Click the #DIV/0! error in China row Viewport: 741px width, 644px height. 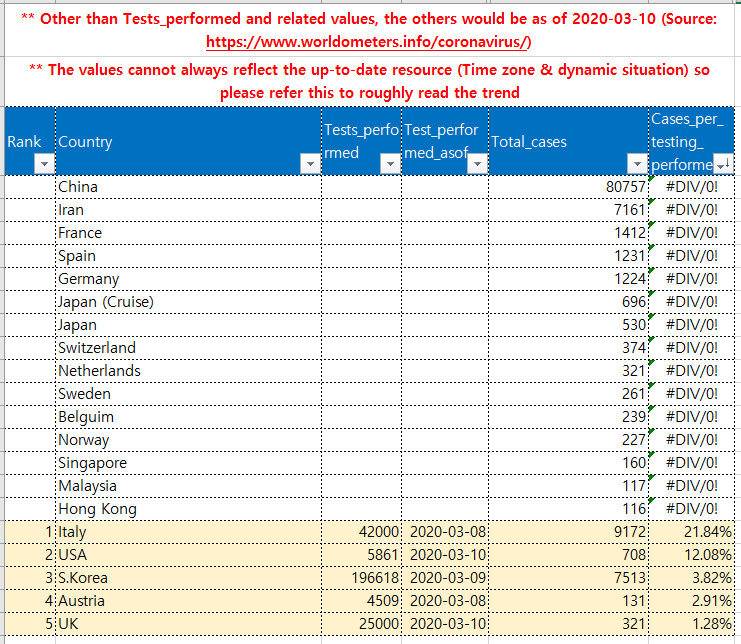coord(691,187)
